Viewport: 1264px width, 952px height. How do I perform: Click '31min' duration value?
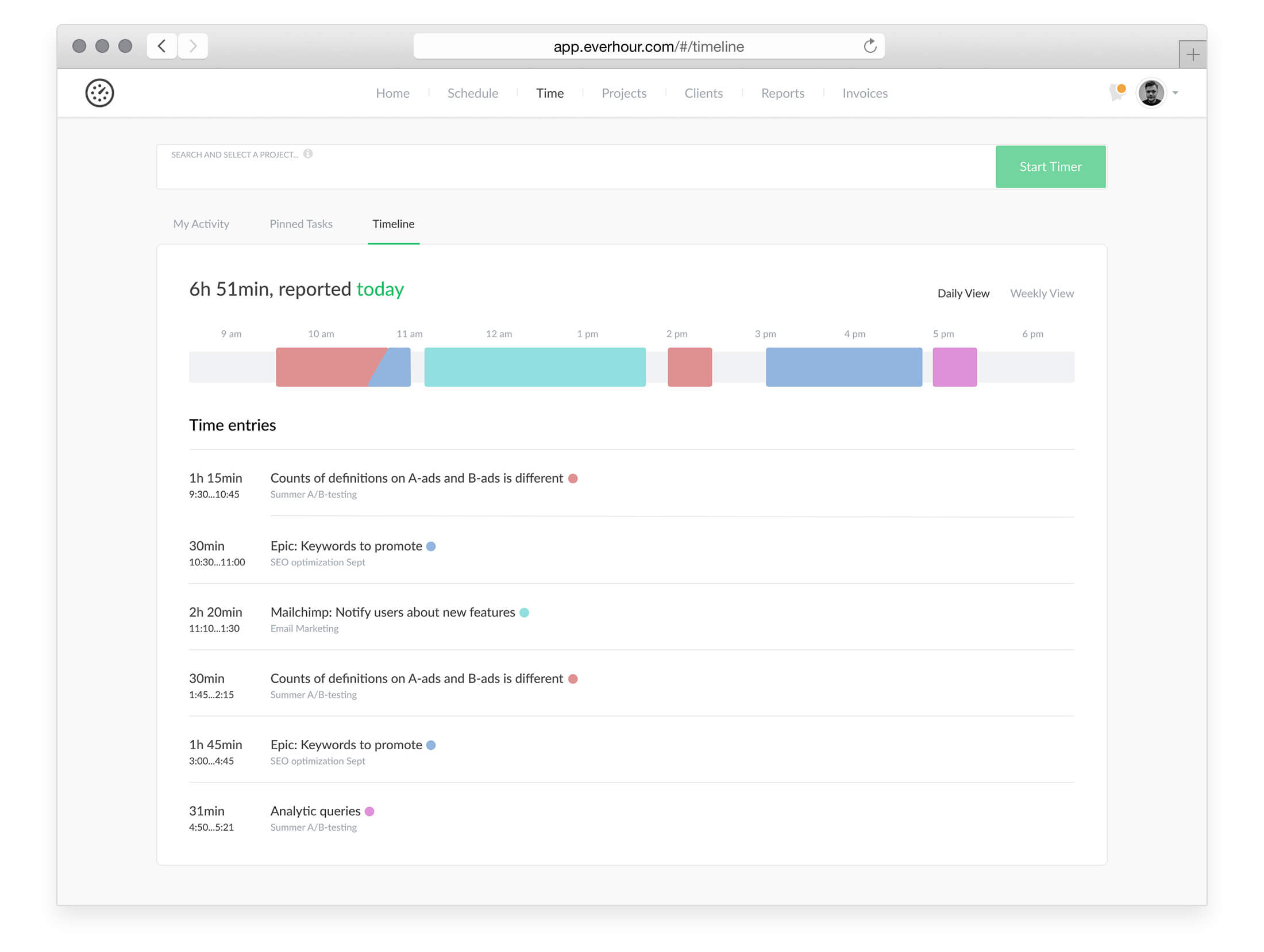(x=207, y=811)
